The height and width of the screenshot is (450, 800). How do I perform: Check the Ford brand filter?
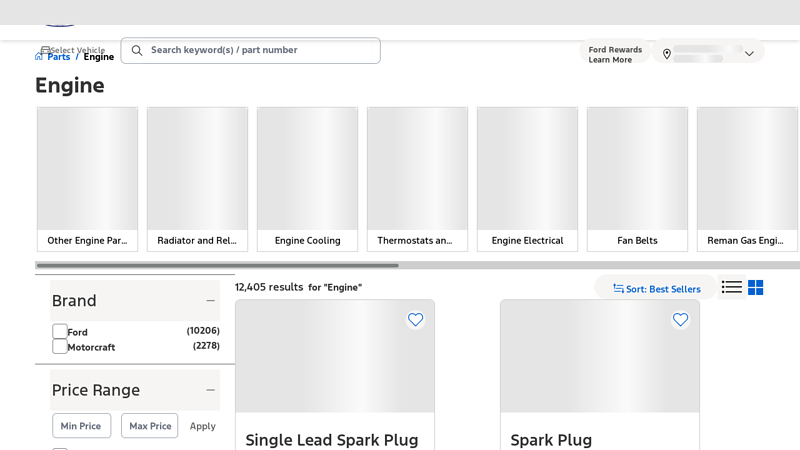60,331
